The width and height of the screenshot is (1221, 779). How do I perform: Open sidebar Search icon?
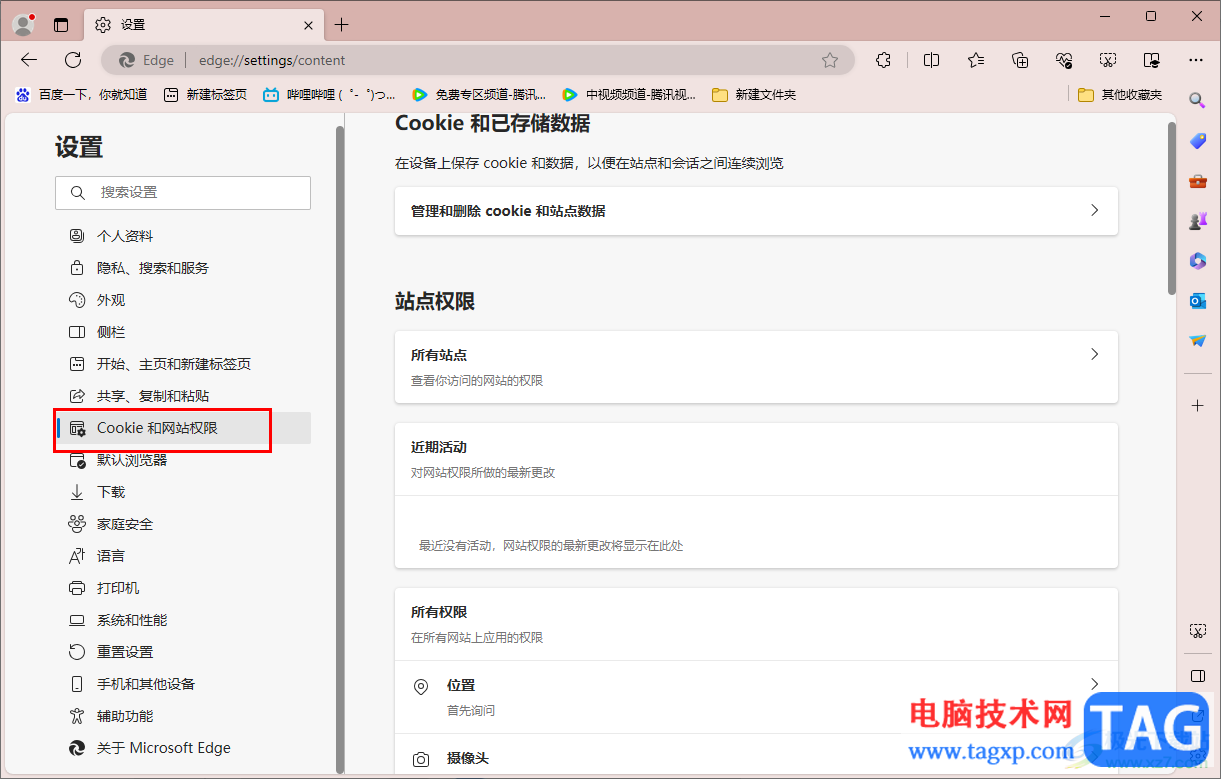pos(1197,100)
